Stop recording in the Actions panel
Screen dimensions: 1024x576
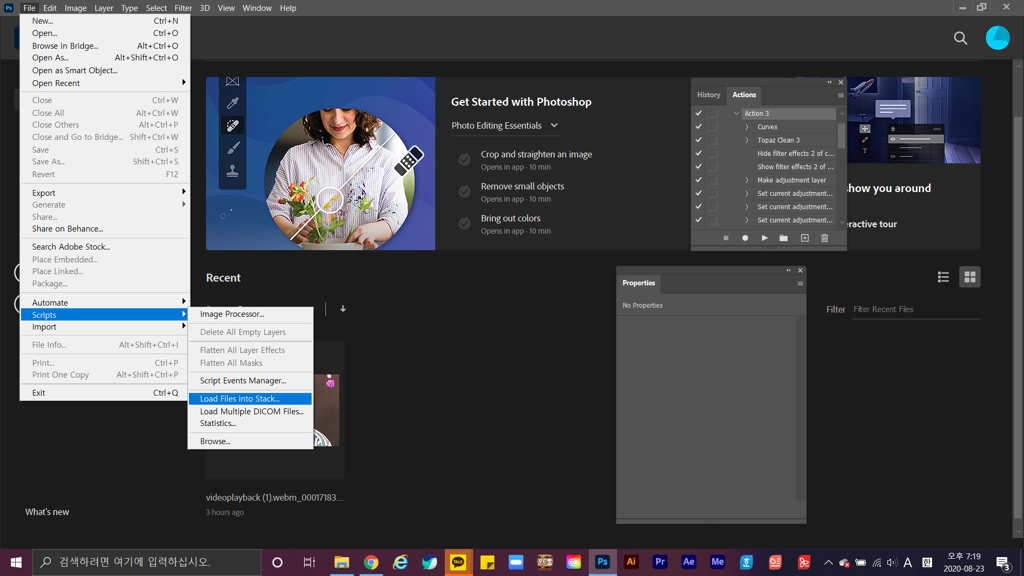[726, 238]
